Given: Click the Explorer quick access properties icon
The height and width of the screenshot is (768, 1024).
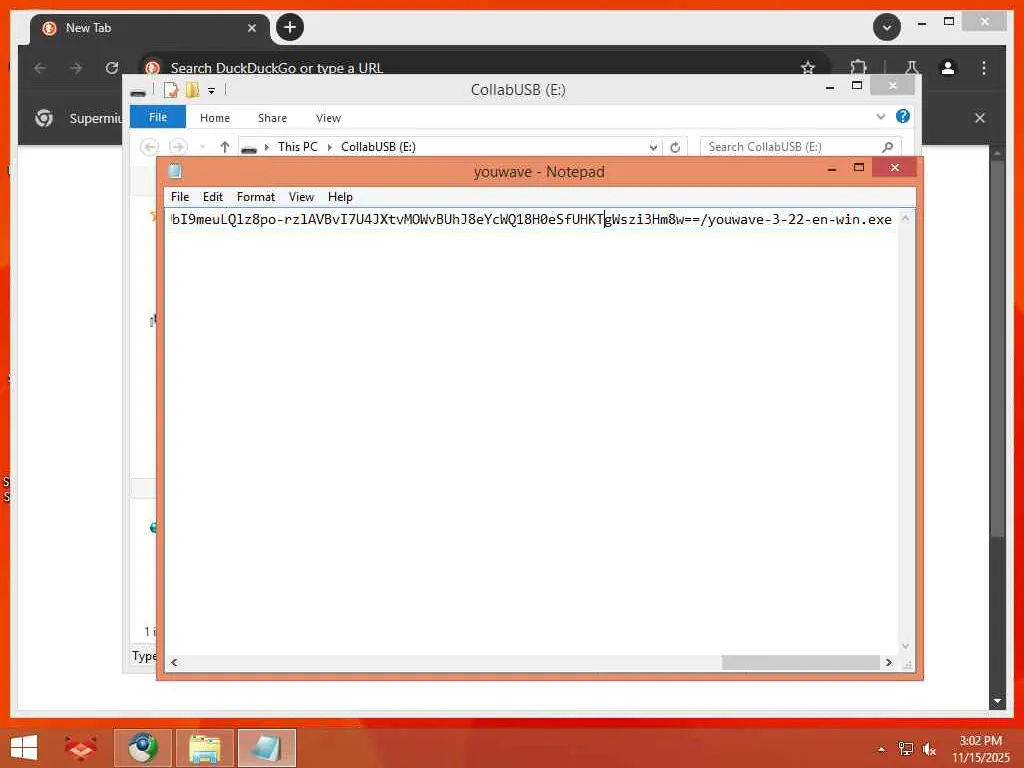Looking at the screenshot, I should (170, 90).
